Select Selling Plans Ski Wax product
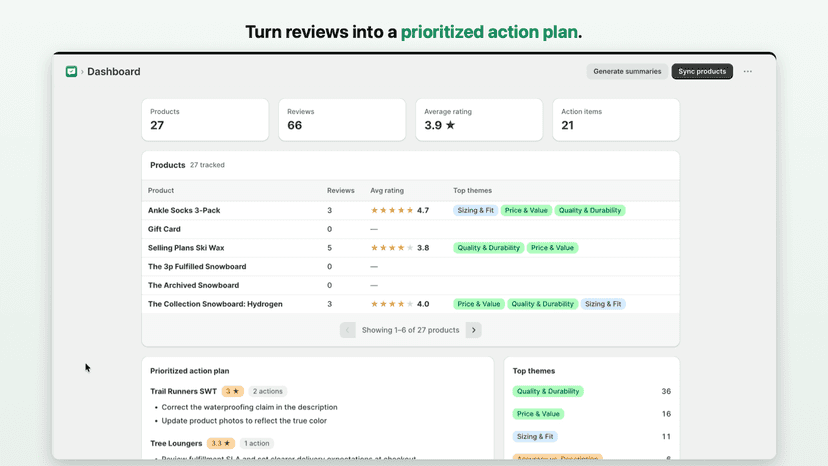This screenshot has width=828, height=466. click(x=410, y=248)
